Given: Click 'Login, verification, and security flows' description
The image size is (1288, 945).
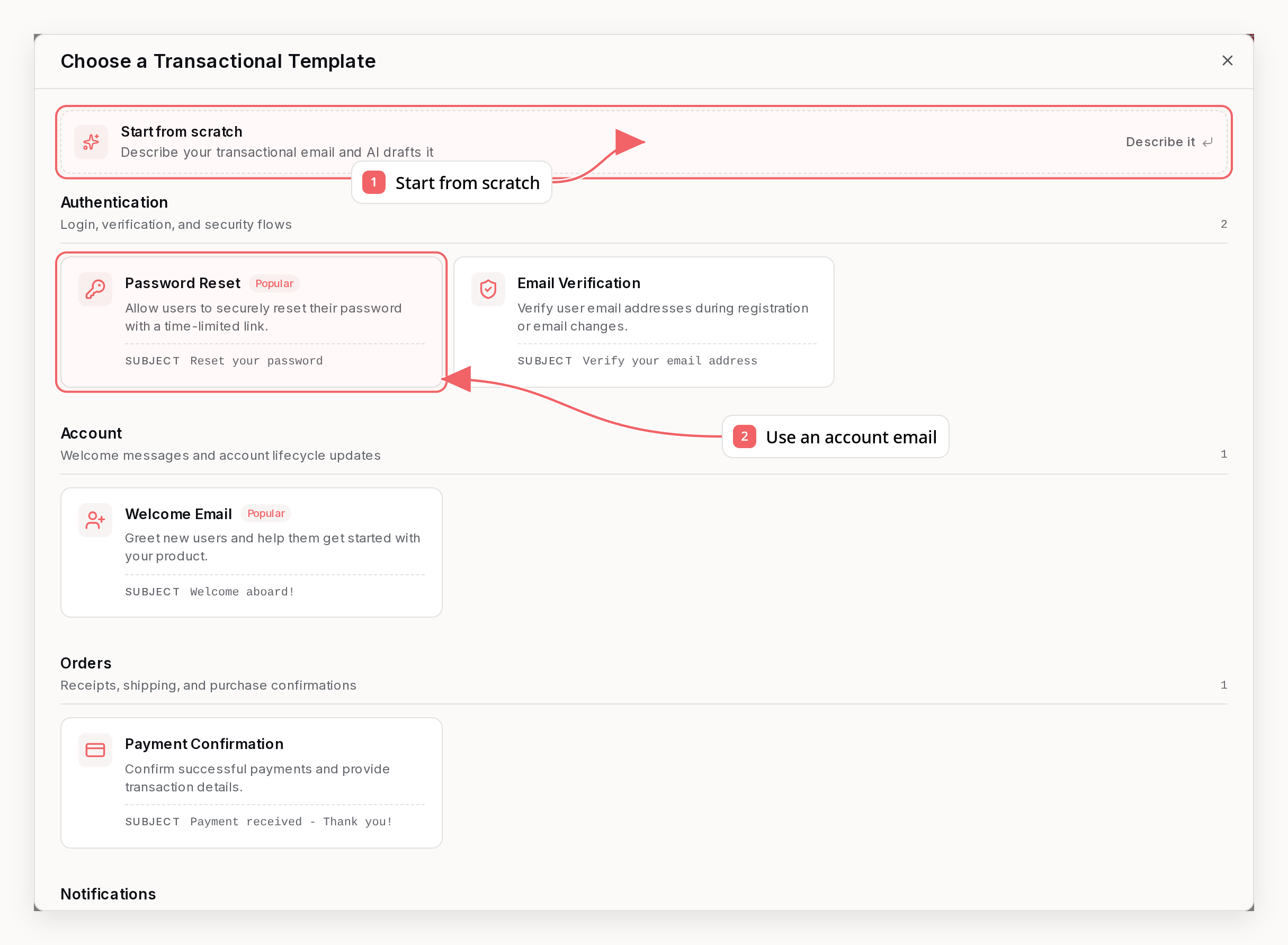Looking at the screenshot, I should [x=176, y=225].
